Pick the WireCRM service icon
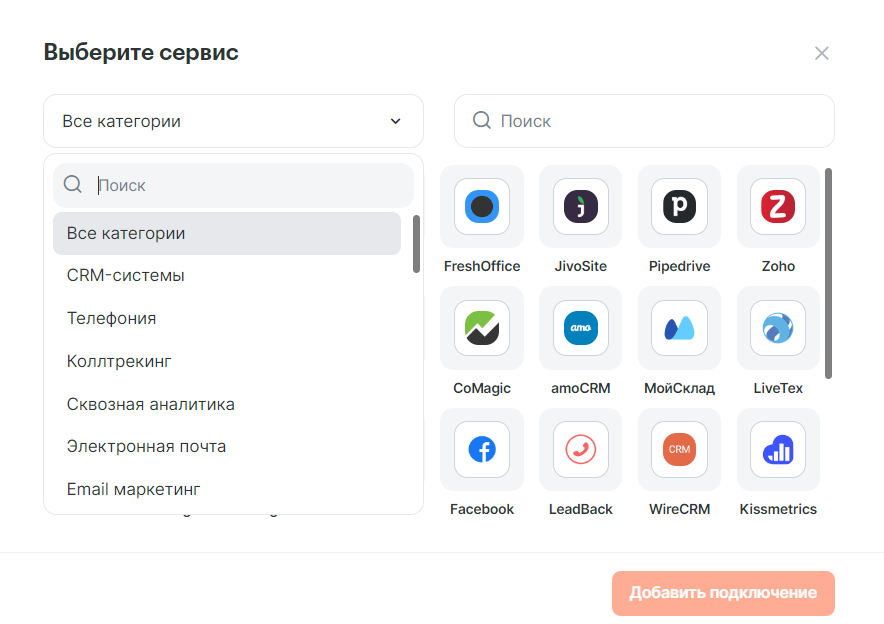884x624 pixels. [679, 450]
